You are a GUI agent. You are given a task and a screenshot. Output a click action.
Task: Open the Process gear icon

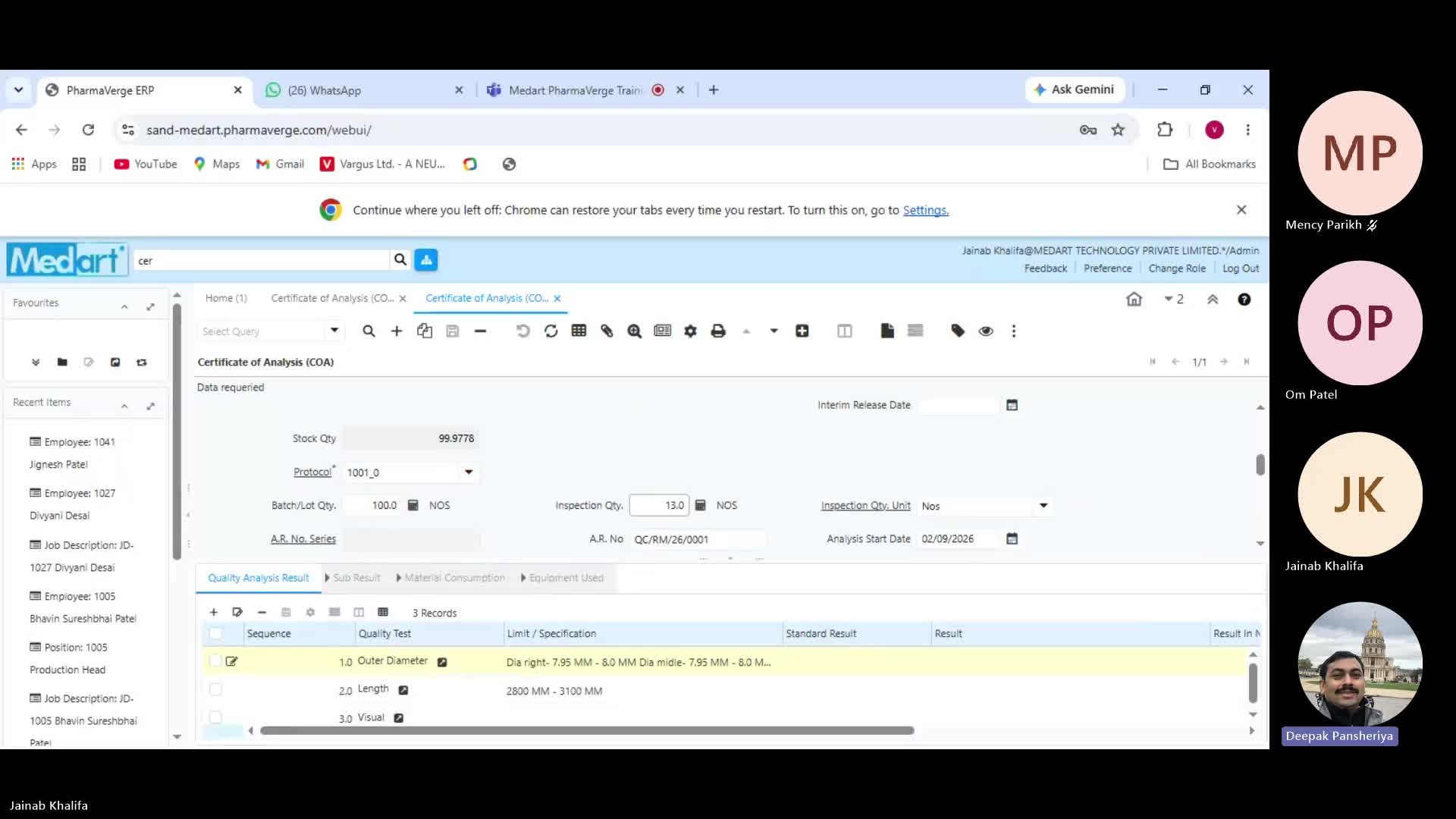click(x=690, y=331)
